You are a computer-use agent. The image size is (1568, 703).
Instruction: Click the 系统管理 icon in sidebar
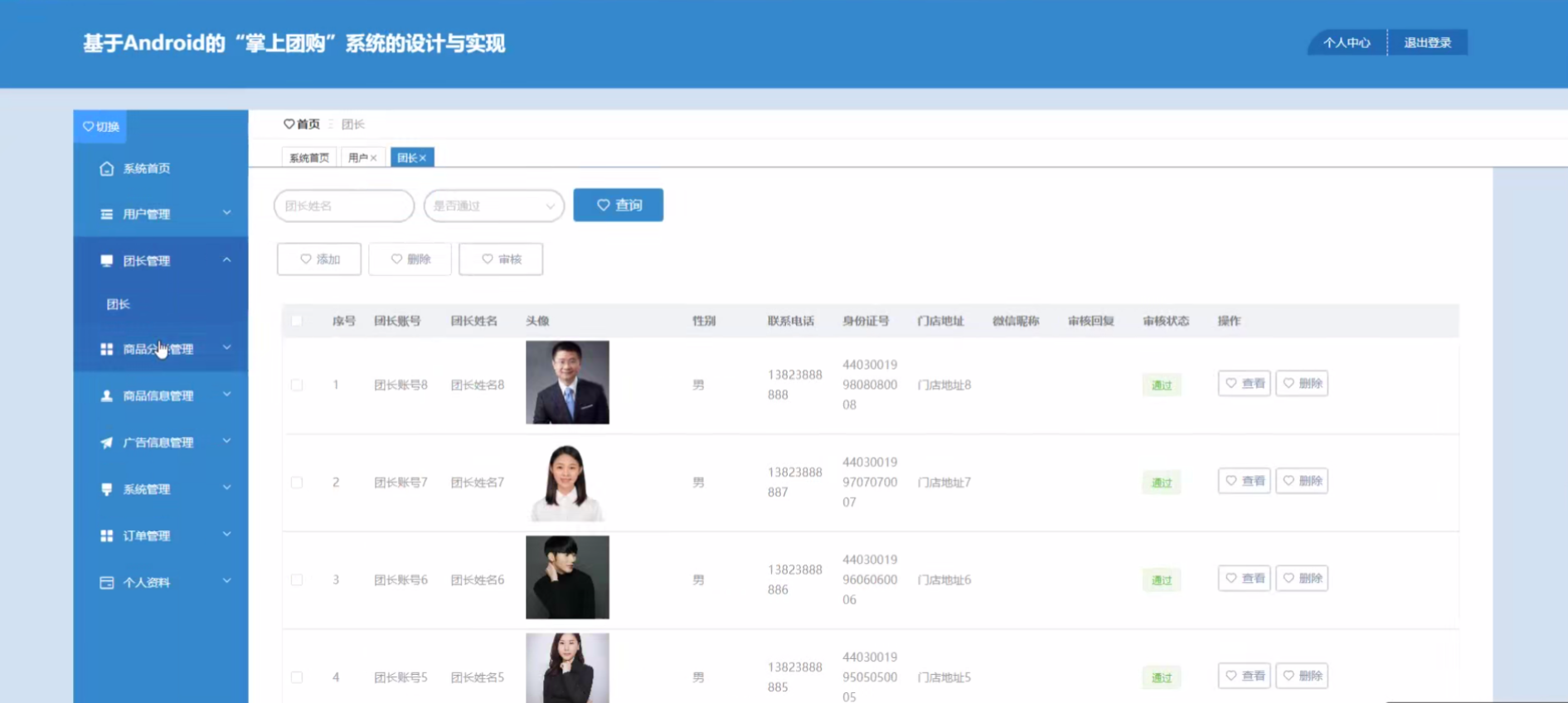click(106, 489)
